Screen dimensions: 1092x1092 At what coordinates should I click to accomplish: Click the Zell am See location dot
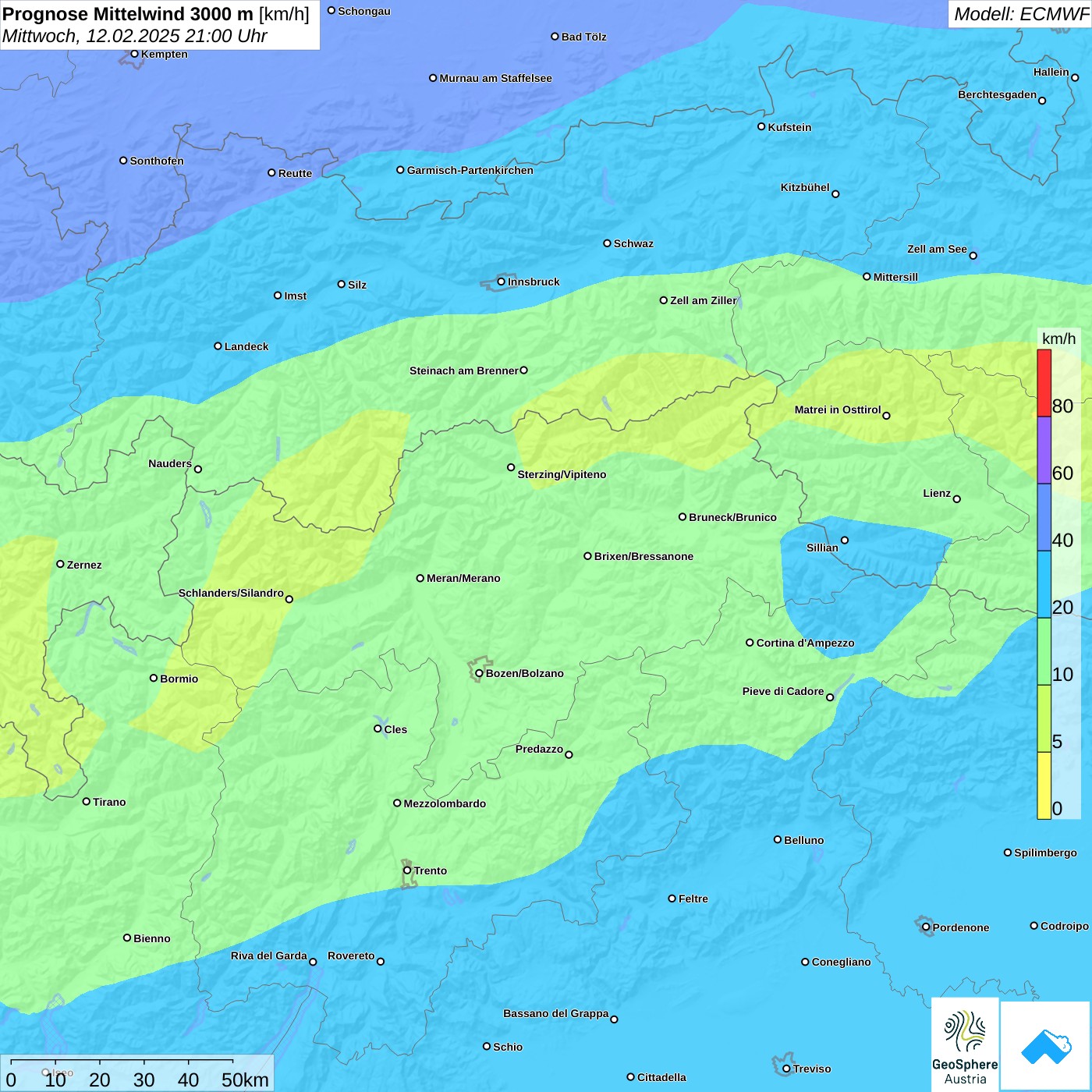pyautogui.click(x=973, y=255)
